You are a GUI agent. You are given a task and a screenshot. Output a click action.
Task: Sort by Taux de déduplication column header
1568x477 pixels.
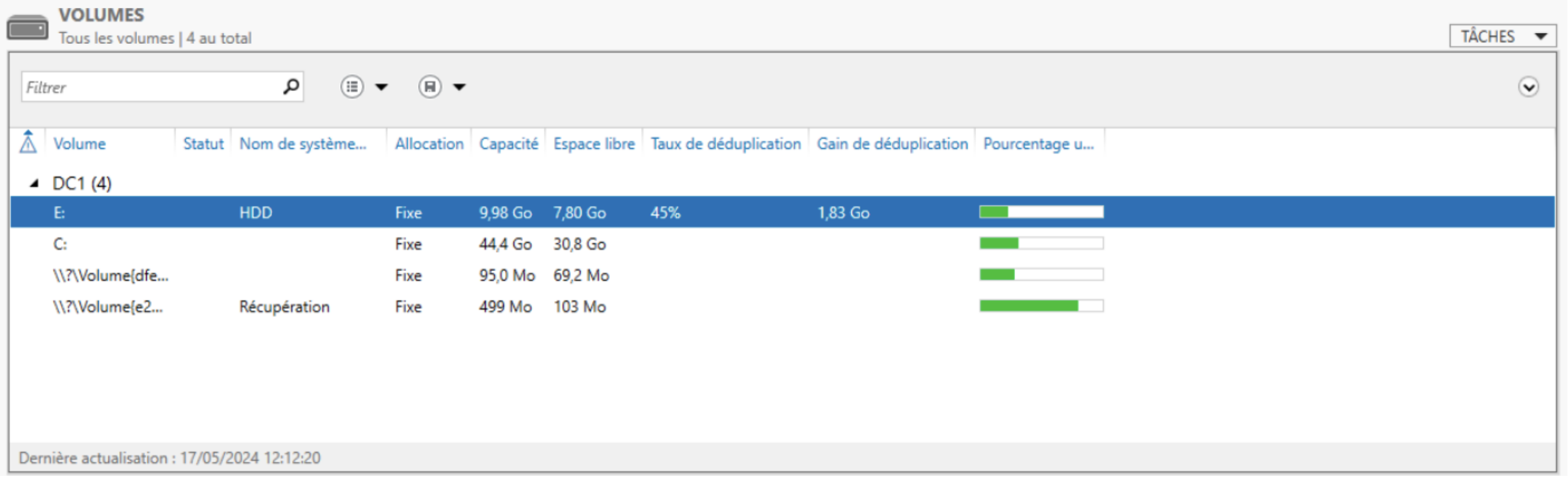coord(726,144)
